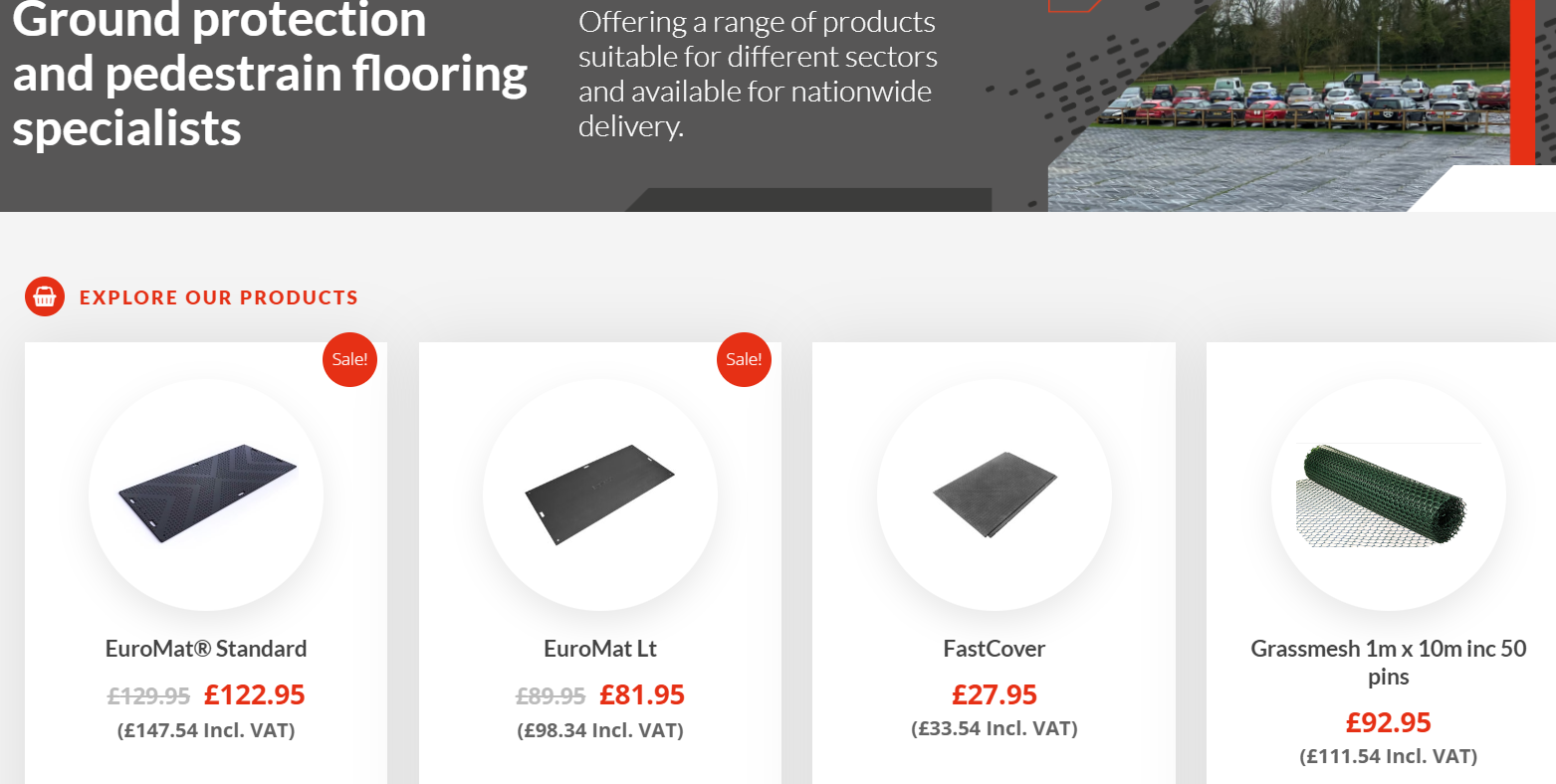Click the £122.95 sale price
1556x784 pixels.
coord(255,694)
